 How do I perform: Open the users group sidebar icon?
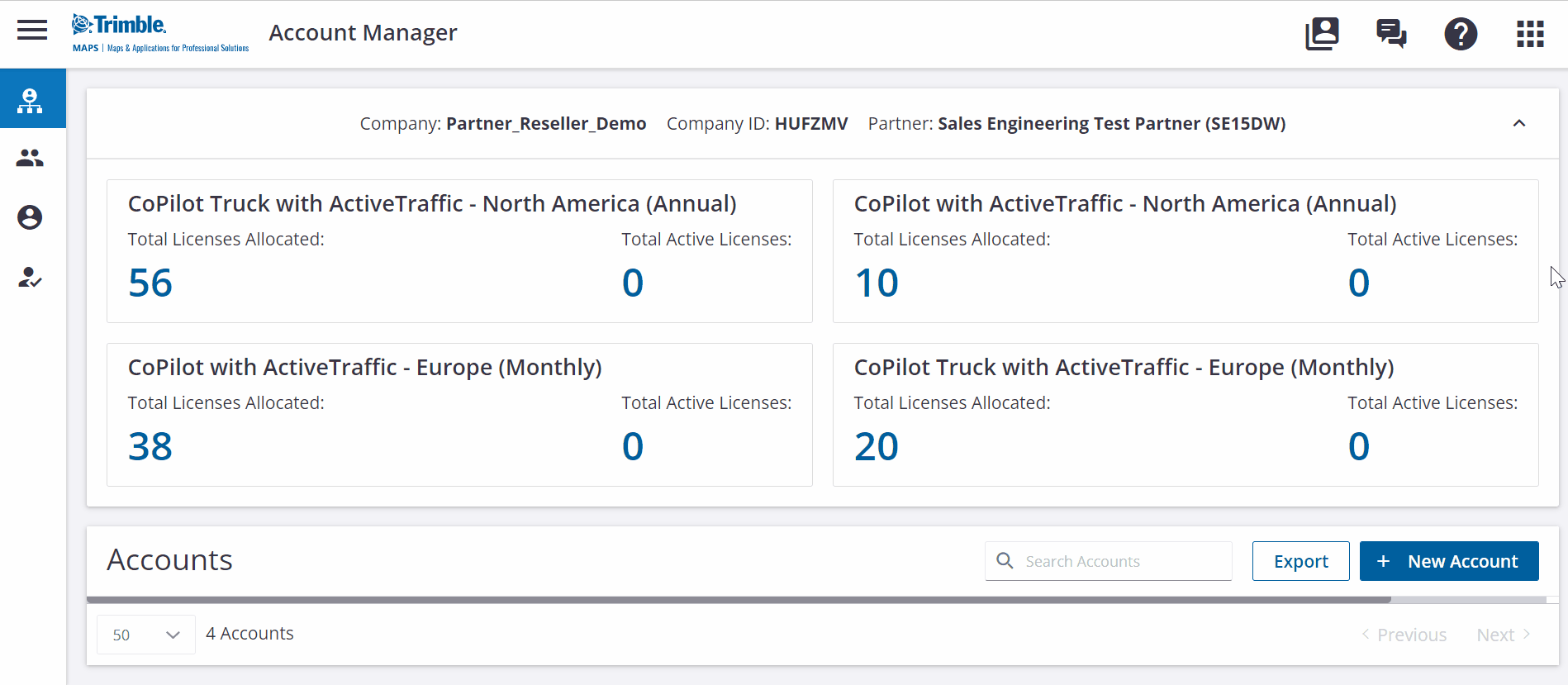[x=31, y=158]
